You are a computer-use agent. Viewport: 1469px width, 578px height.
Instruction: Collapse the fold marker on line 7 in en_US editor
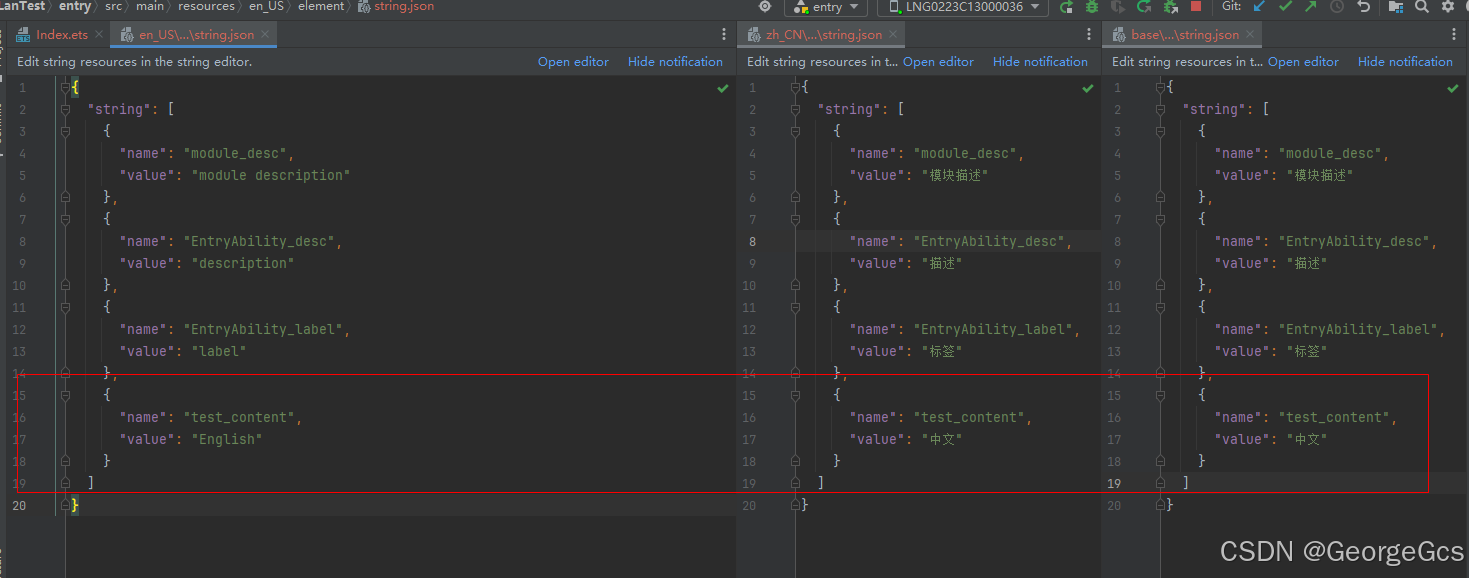pos(65,219)
